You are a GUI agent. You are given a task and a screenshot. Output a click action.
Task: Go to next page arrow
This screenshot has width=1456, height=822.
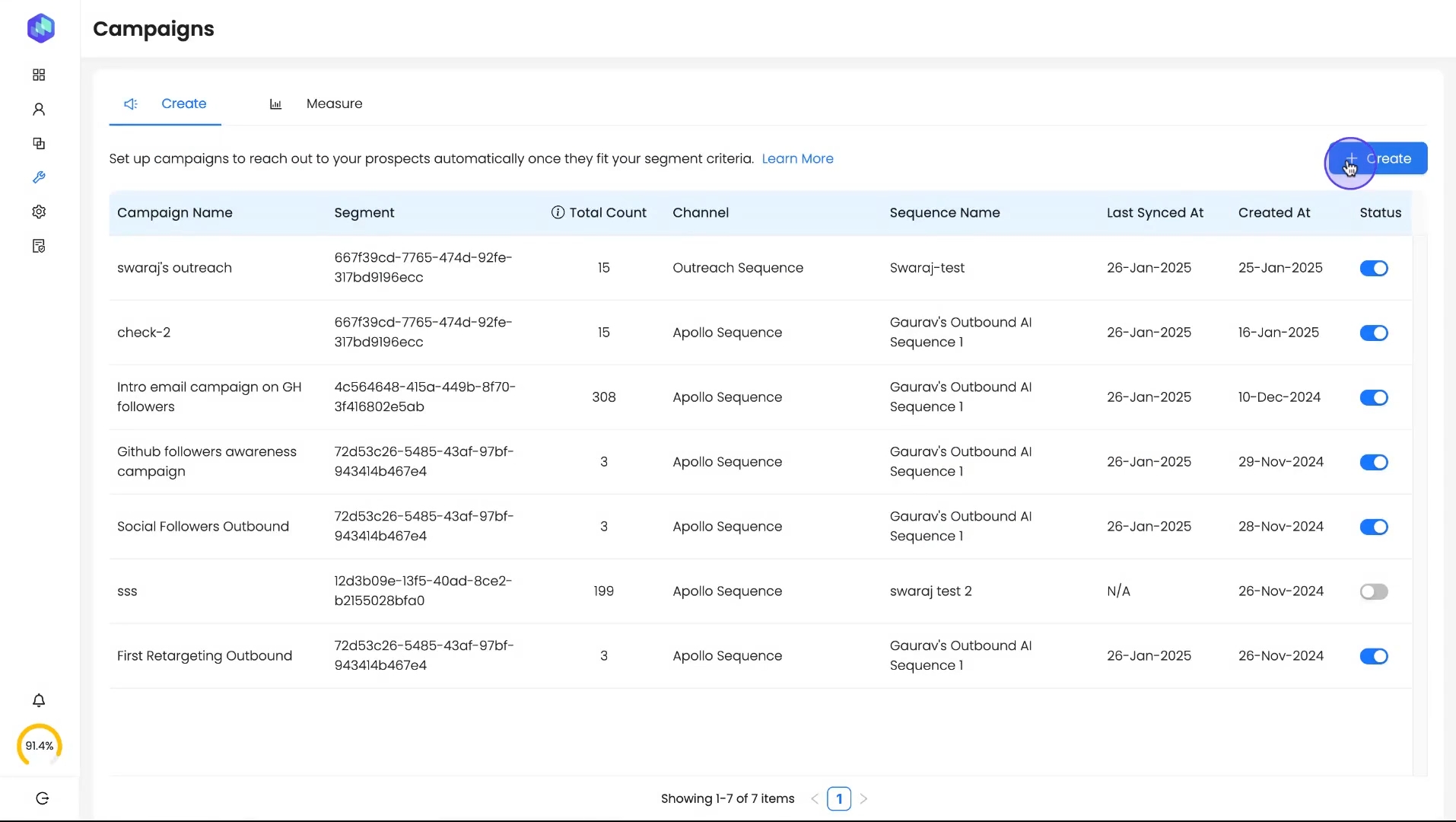(x=863, y=798)
